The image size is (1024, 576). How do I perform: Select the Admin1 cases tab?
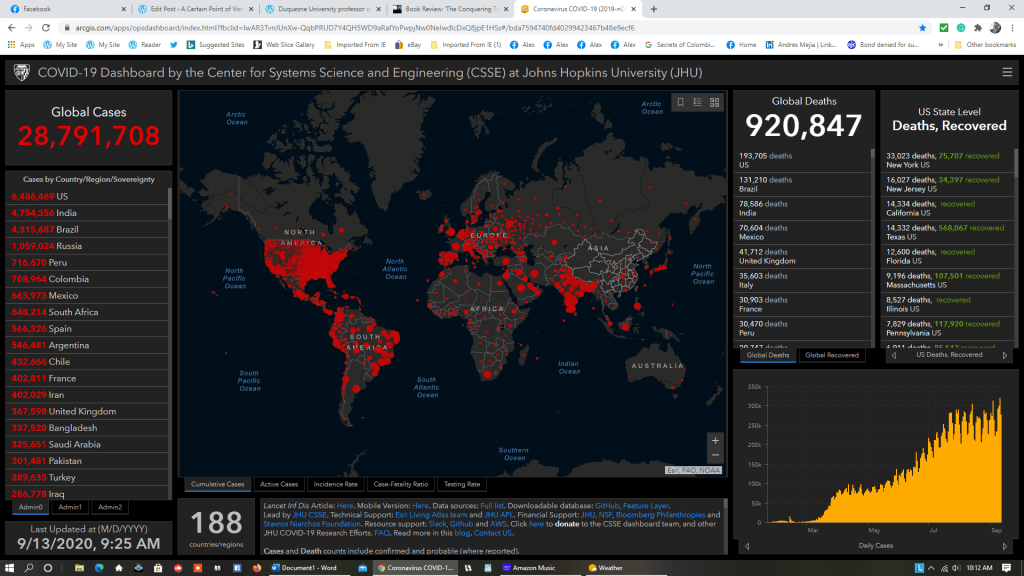70,507
